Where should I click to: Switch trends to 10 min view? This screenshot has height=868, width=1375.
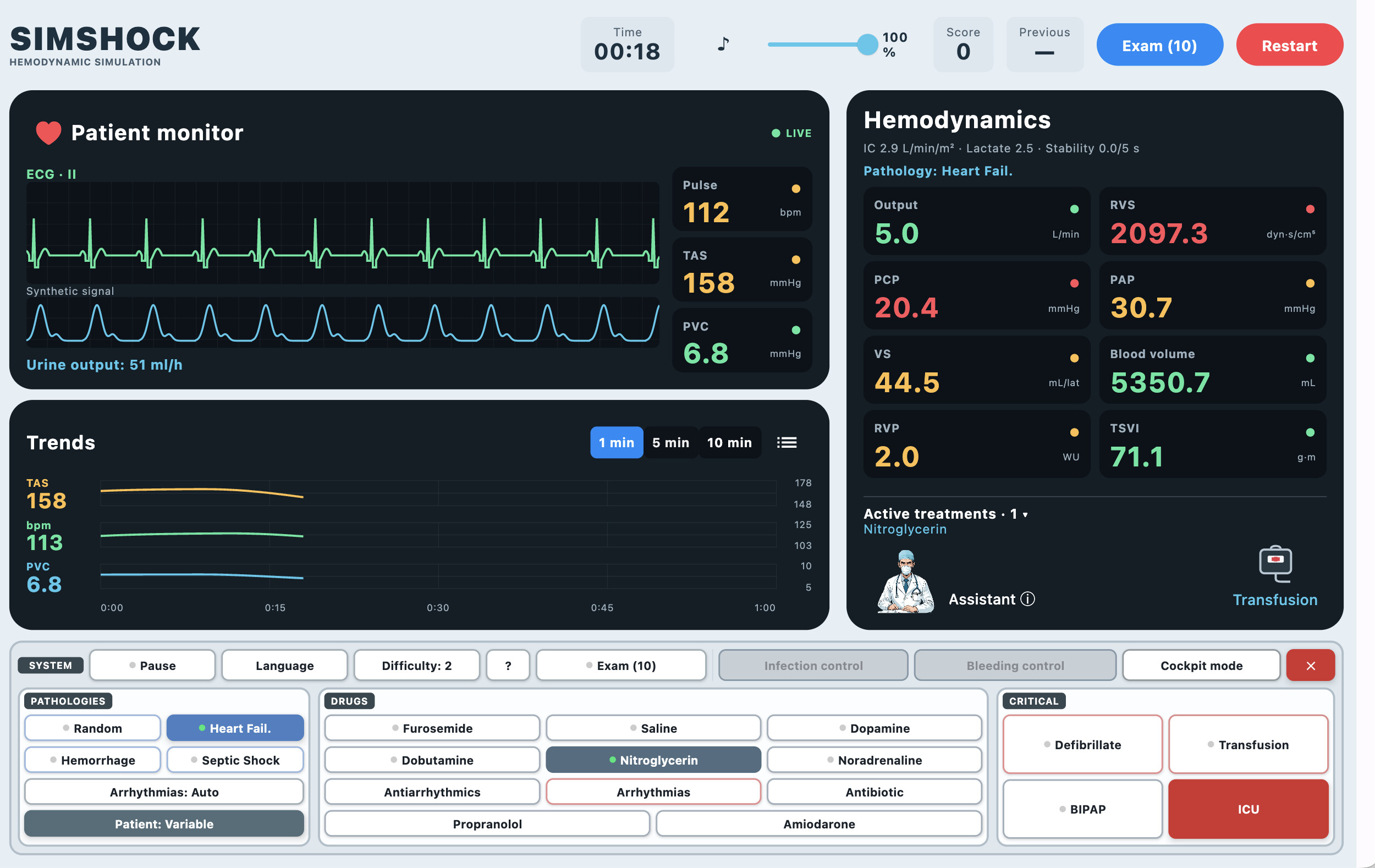(x=729, y=443)
